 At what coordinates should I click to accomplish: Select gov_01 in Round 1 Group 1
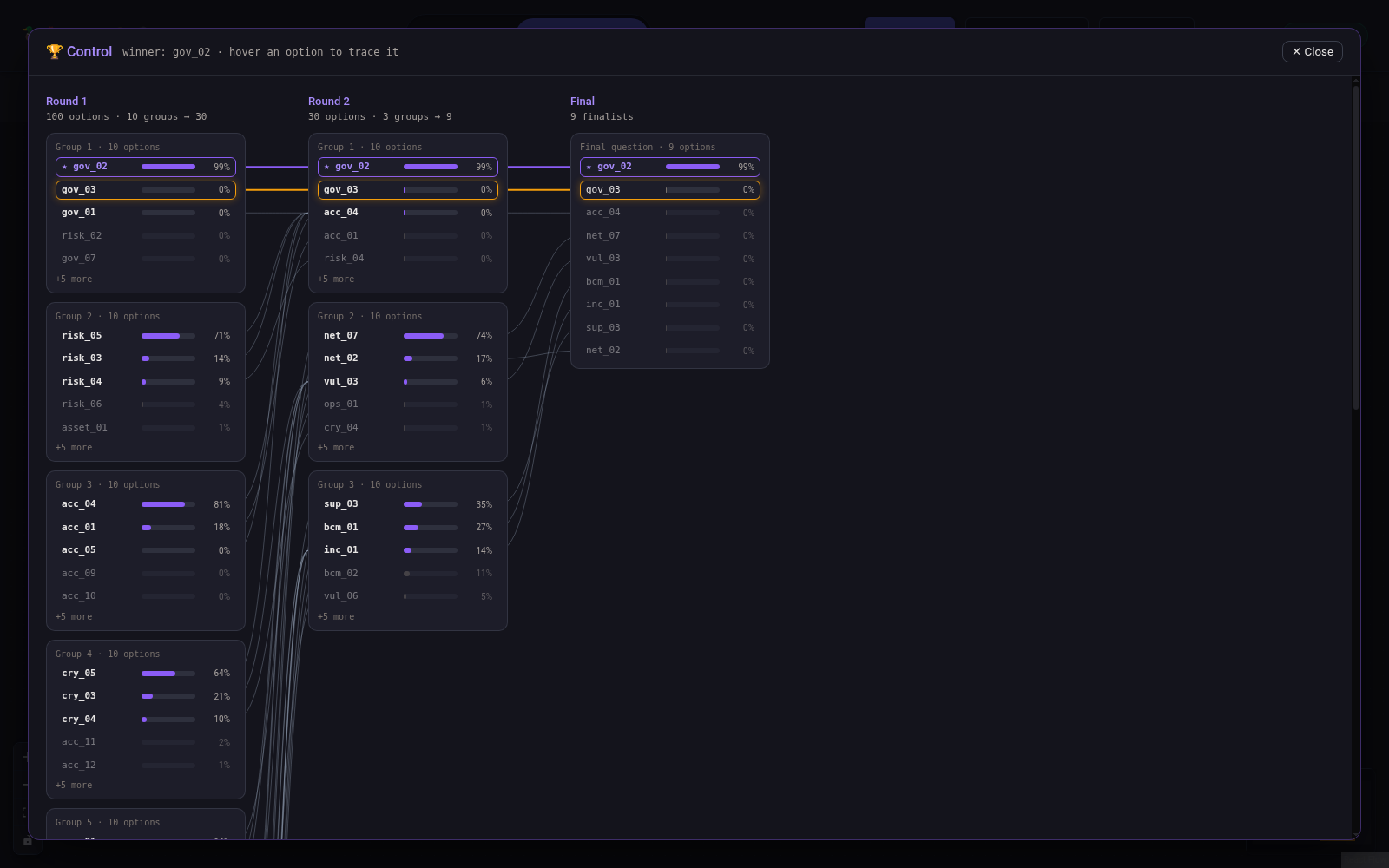pos(146,213)
